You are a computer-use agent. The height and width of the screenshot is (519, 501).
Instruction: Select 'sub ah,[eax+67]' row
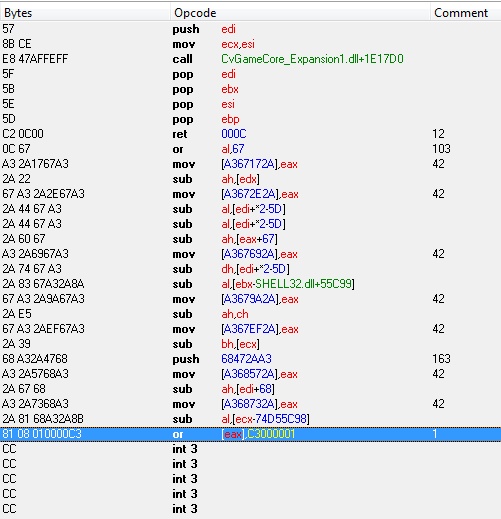250,239
